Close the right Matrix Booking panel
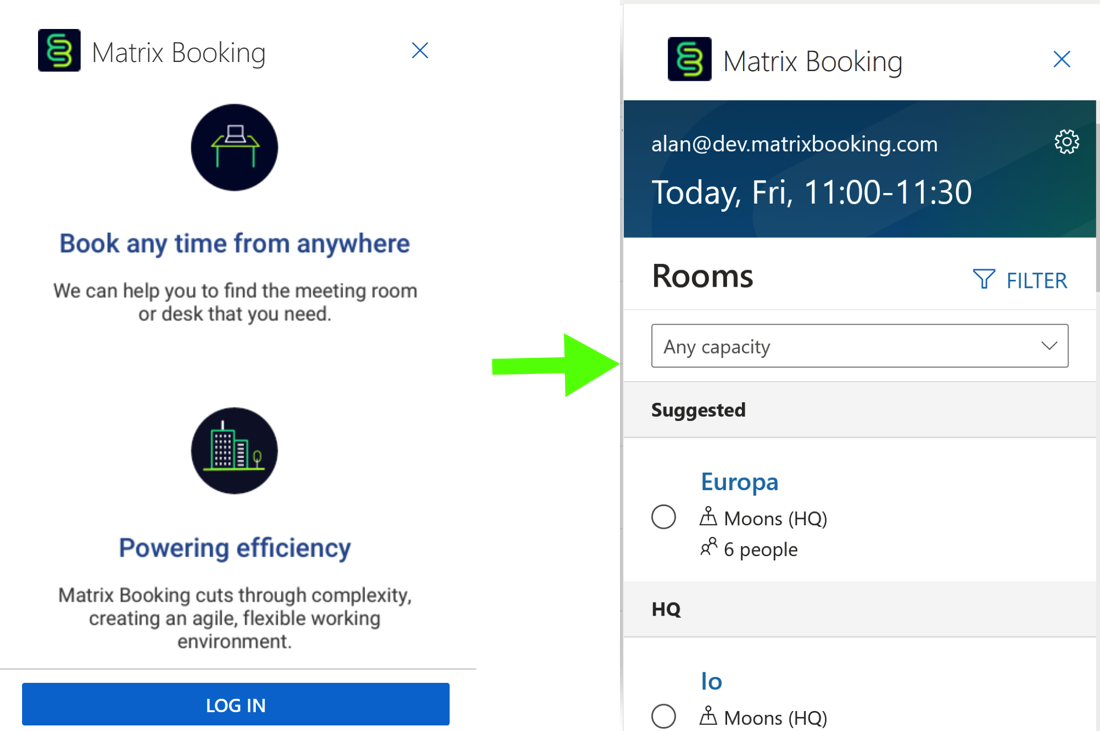Viewport: 1100px width, 731px height. (x=1062, y=60)
